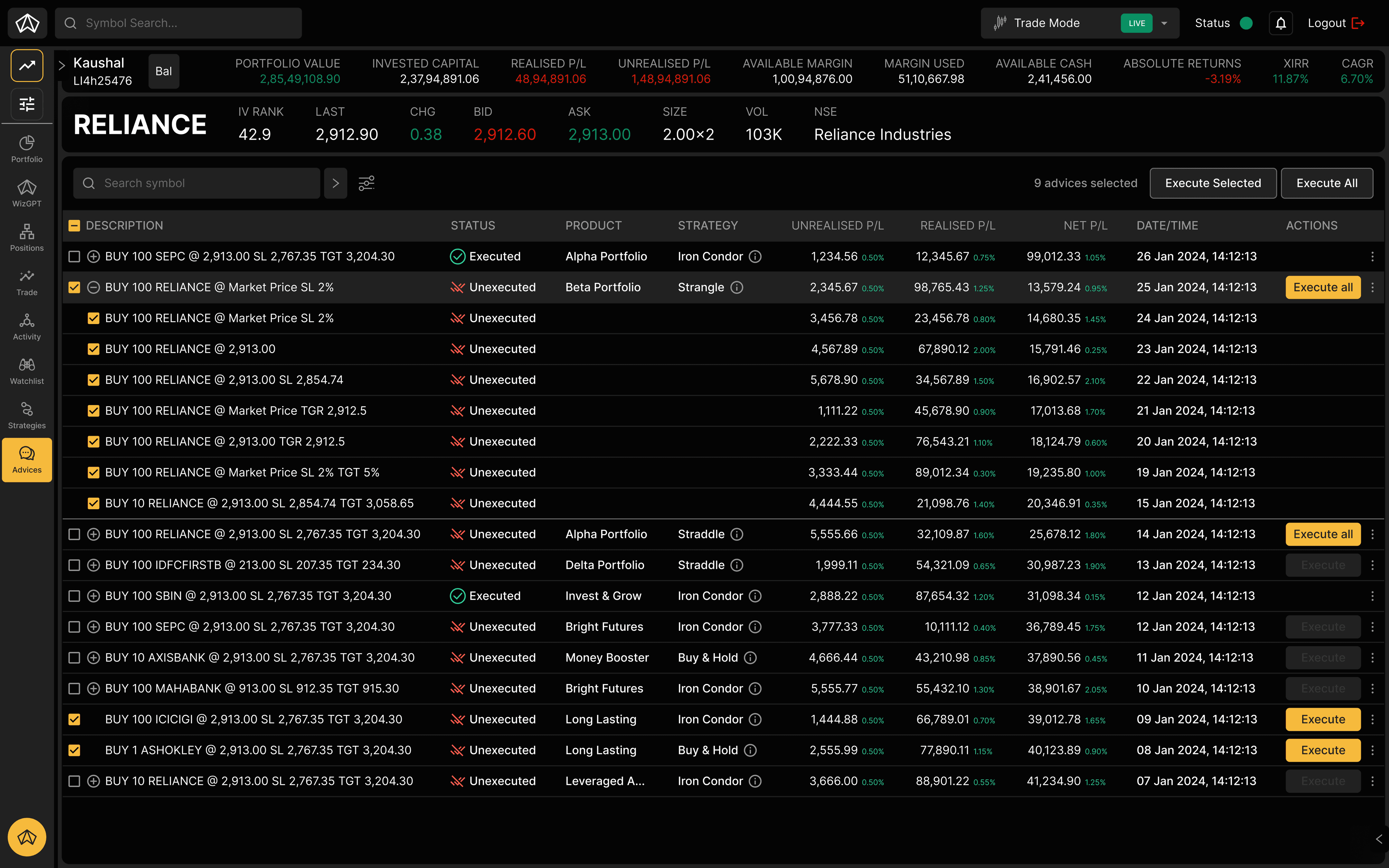Open the kebab menu on the SEPC row

[x=1373, y=257]
